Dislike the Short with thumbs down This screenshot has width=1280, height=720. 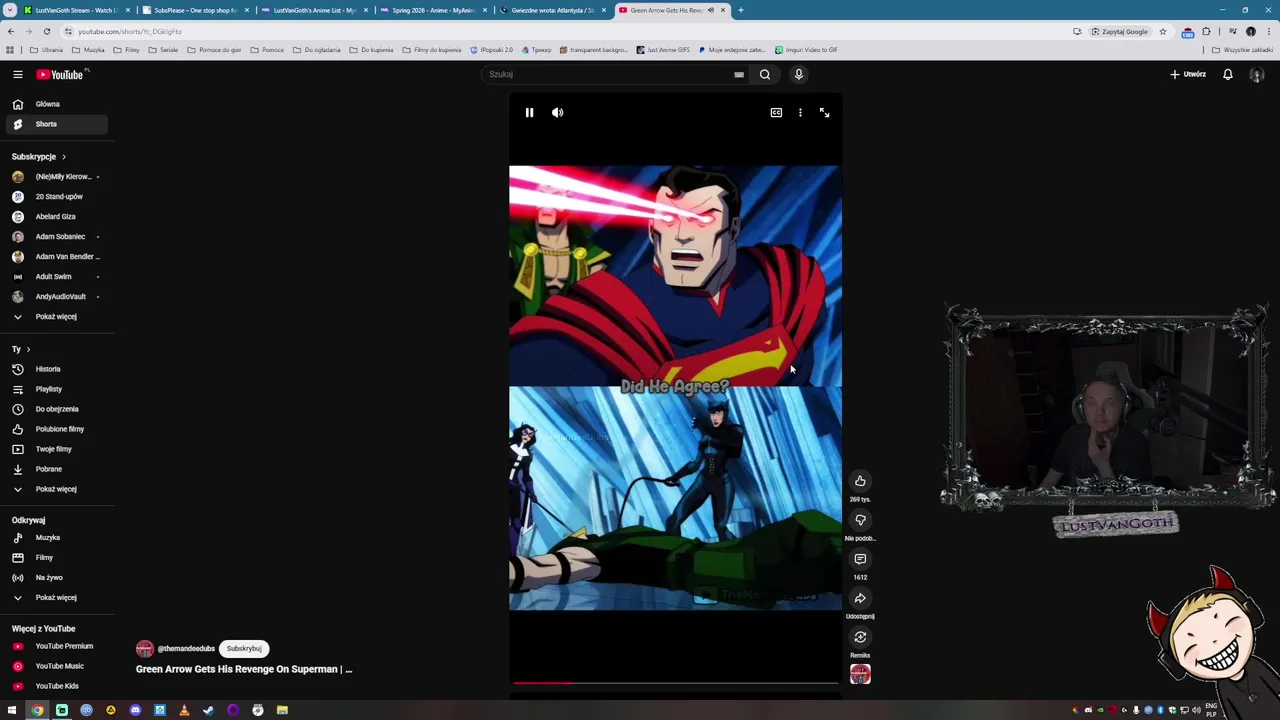[x=860, y=520]
